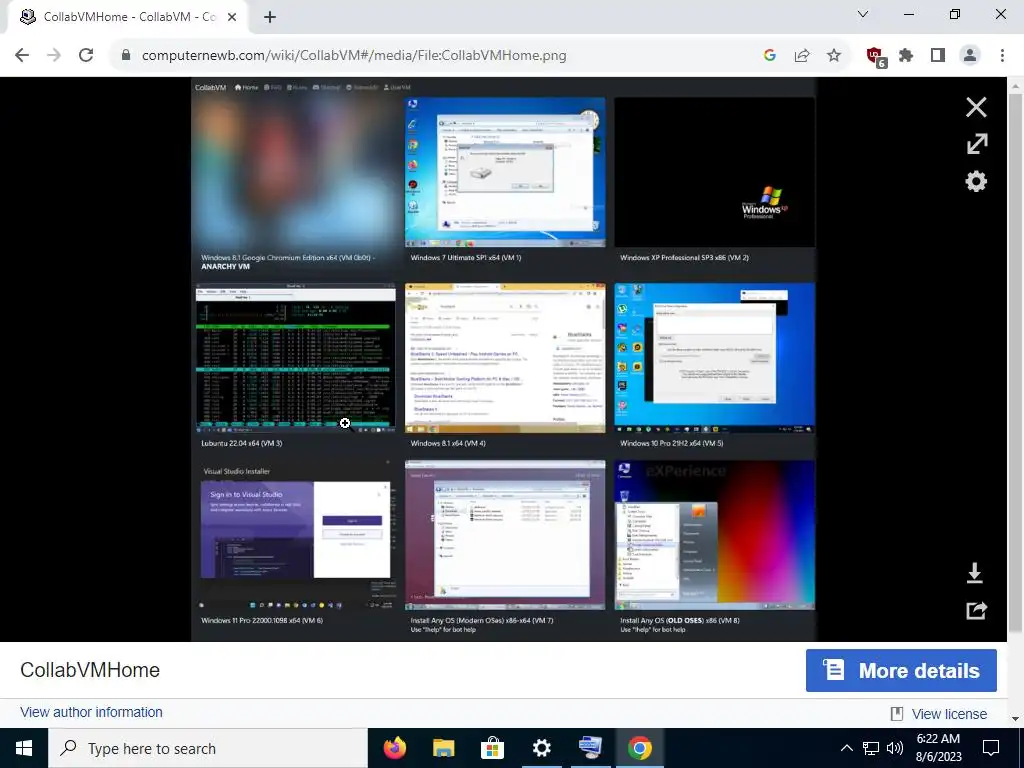Toggle the Chrome side panel
The height and width of the screenshot is (768, 1024).
938,55
